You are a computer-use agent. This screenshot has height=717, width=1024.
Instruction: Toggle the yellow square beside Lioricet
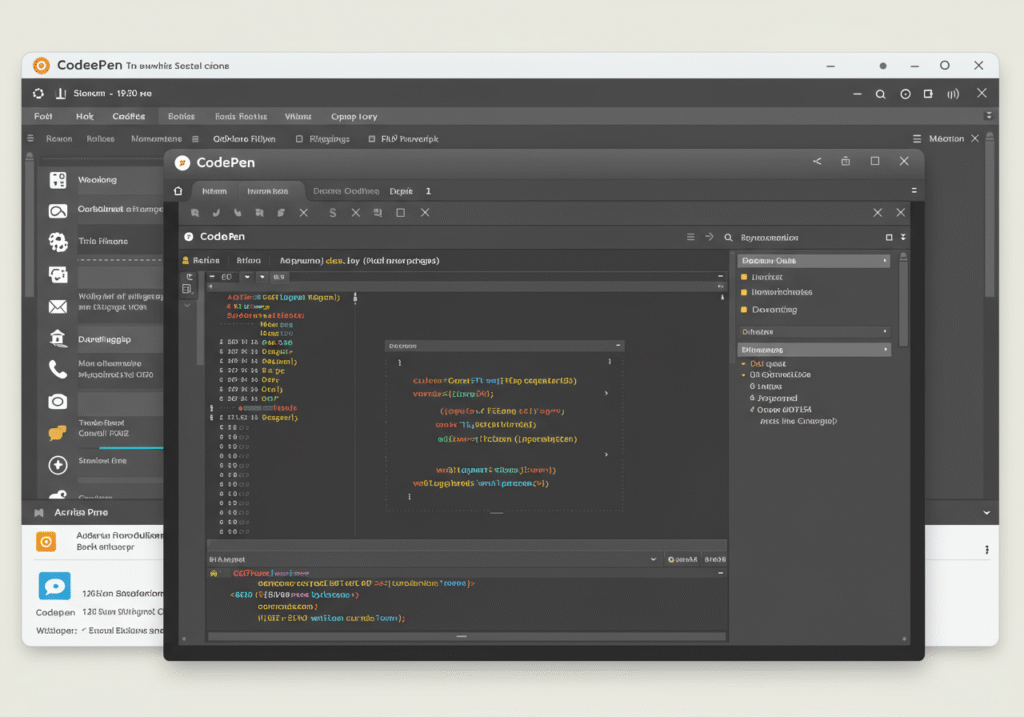point(744,278)
